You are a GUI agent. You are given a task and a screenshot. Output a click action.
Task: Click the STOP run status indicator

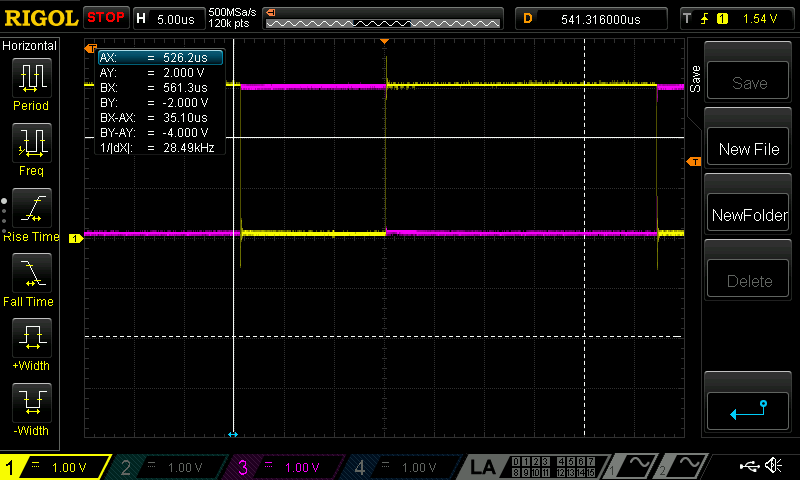106,18
